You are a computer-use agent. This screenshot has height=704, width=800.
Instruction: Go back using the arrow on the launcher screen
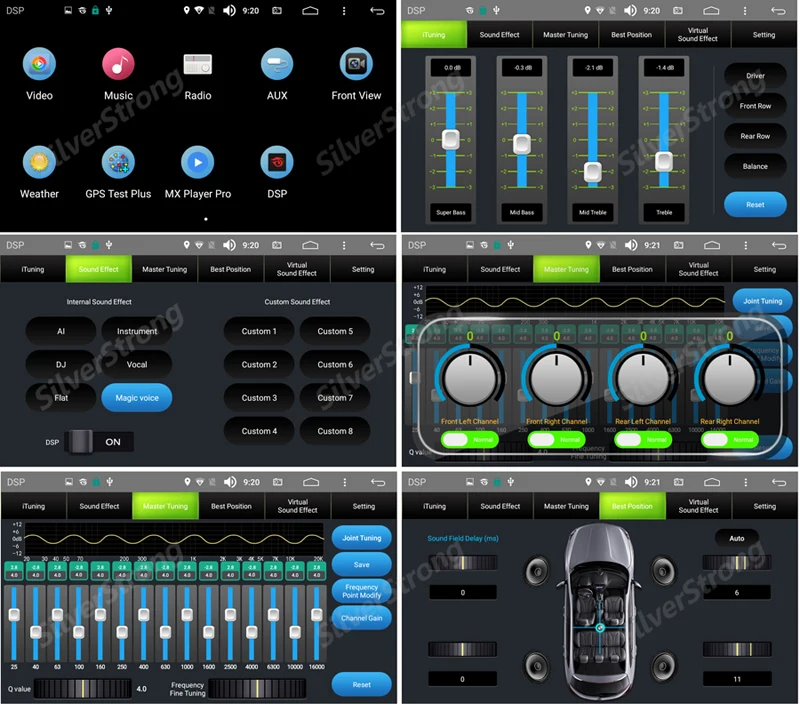[377, 11]
